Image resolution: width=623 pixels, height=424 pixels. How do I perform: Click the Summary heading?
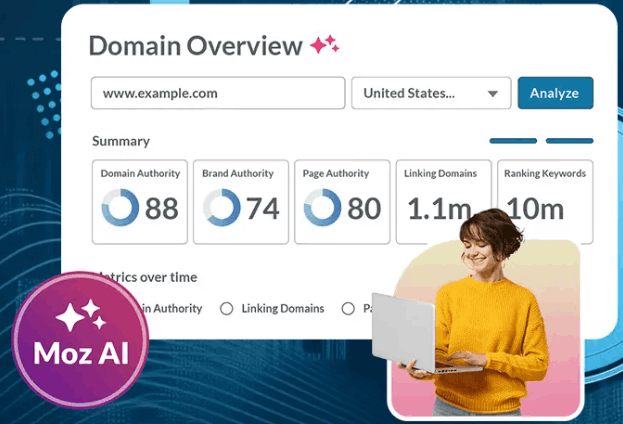pyautogui.click(x=121, y=141)
